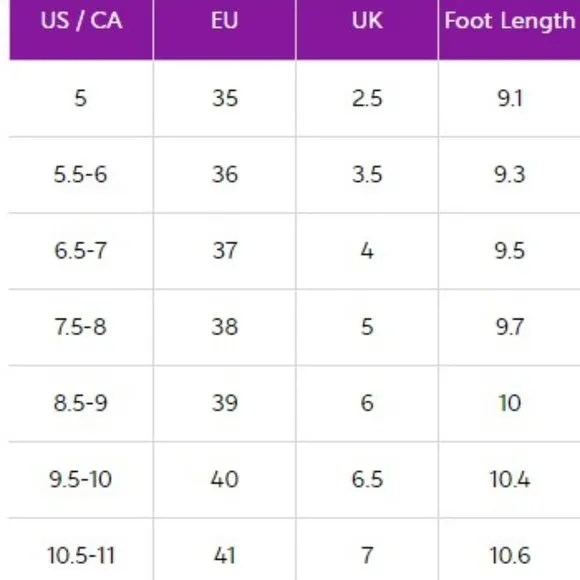Select the EU size 40 cell

coord(225,479)
